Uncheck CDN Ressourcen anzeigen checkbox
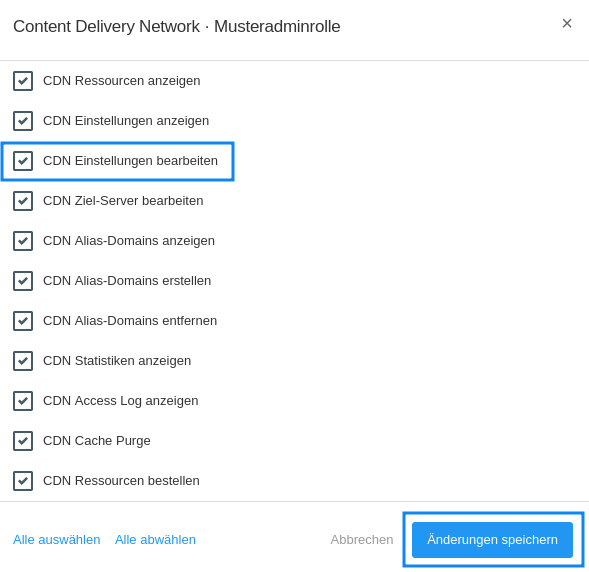 (x=23, y=81)
